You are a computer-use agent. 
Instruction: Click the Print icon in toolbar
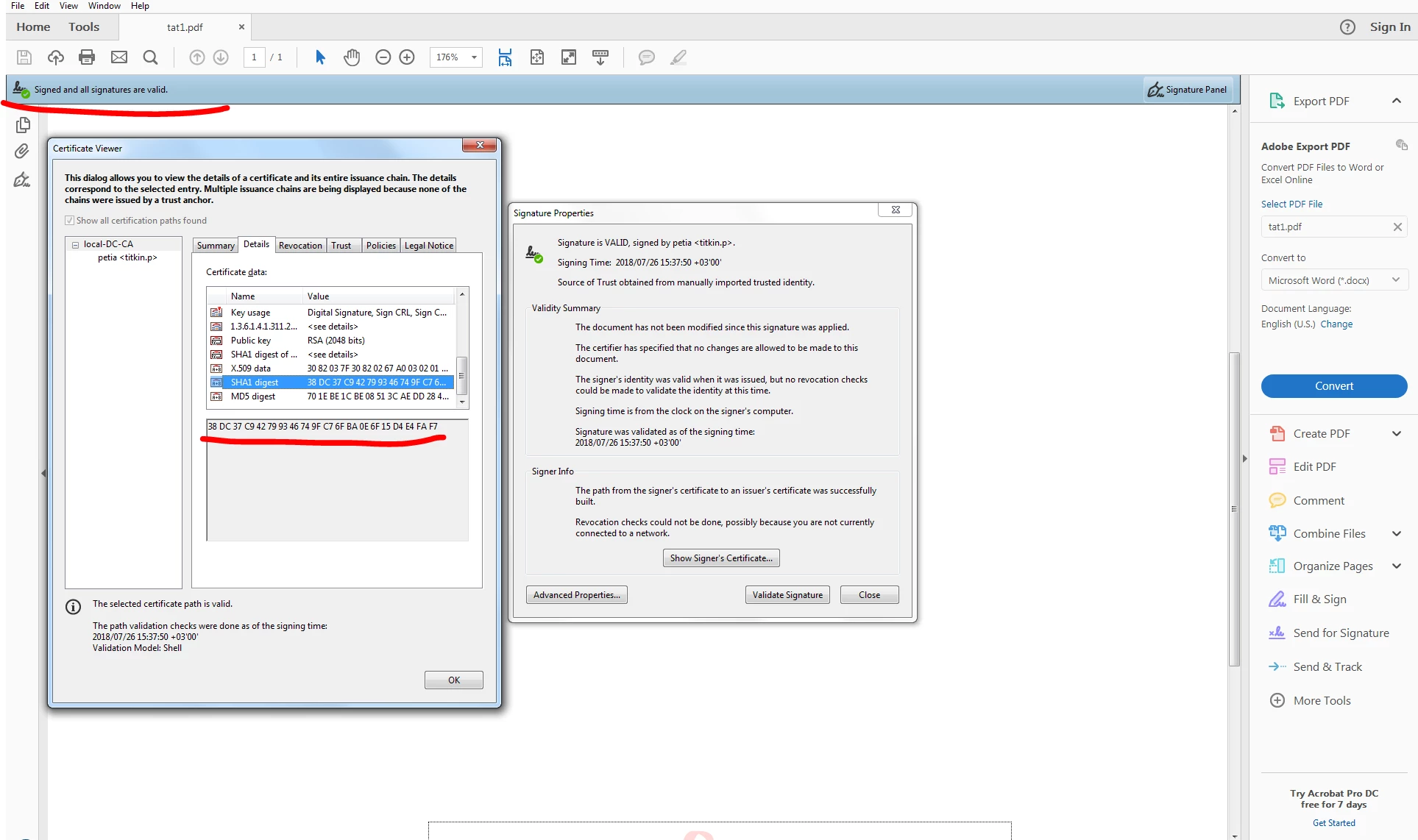pyautogui.click(x=87, y=57)
